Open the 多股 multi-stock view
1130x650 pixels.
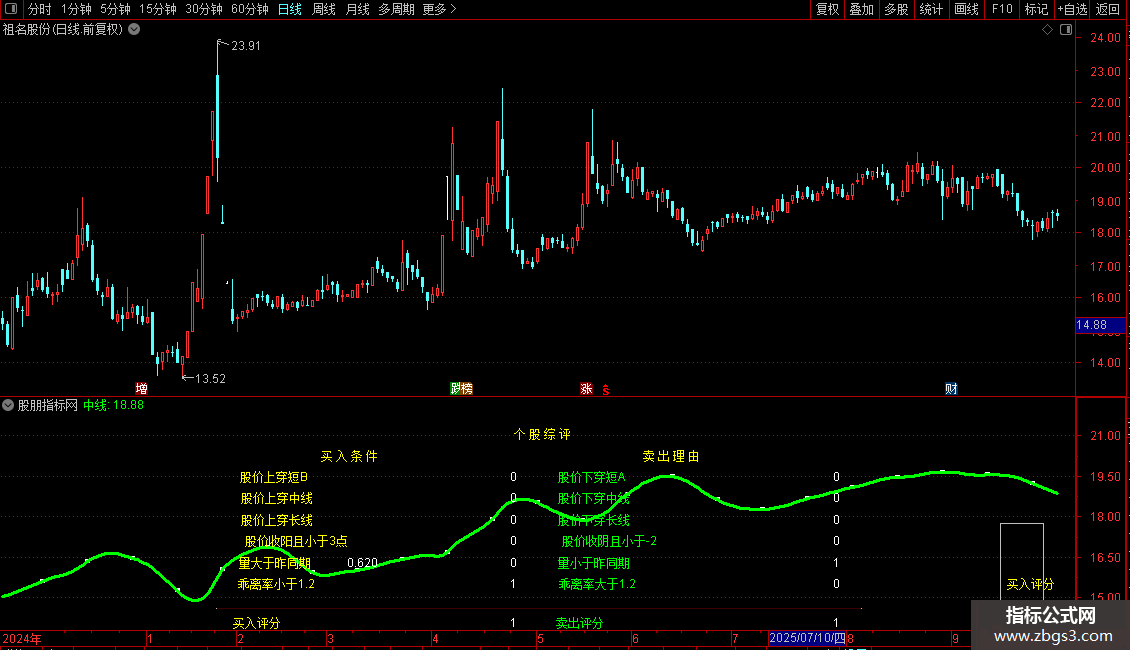click(897, 9)
